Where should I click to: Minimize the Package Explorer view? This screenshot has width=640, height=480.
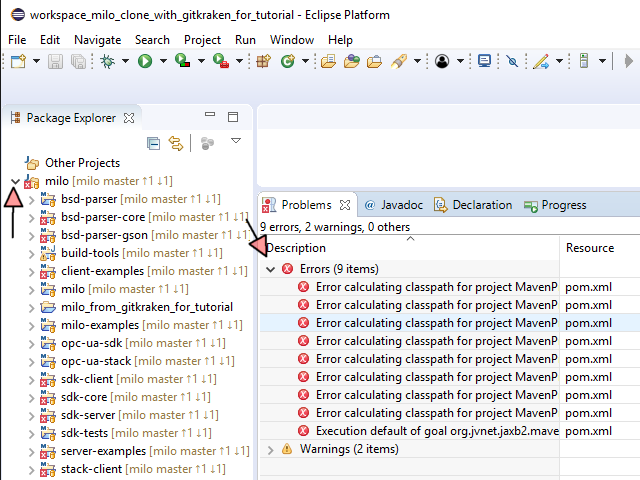coord(210,115)
